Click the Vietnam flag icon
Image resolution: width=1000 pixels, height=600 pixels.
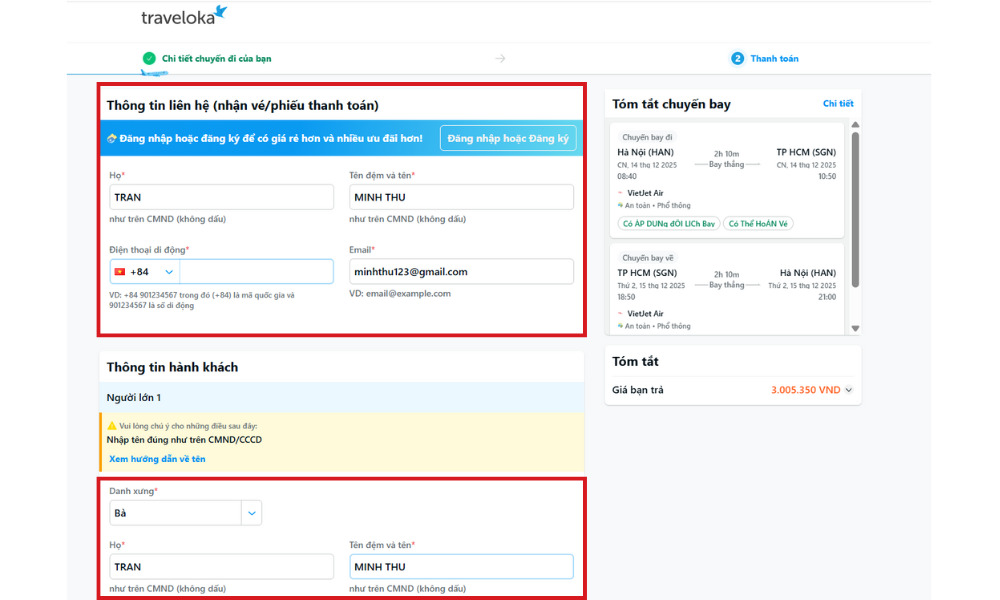pos(120,271)
